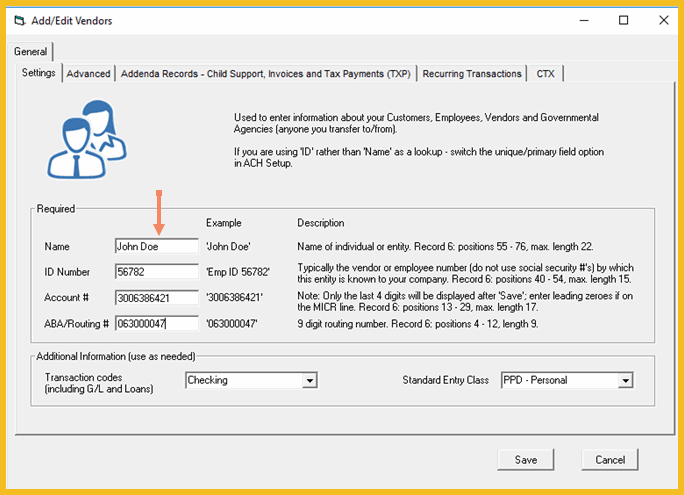This screenshot has height=495, width=684.
Task: Focus the ID Number input field
Action: coord(157,272)
